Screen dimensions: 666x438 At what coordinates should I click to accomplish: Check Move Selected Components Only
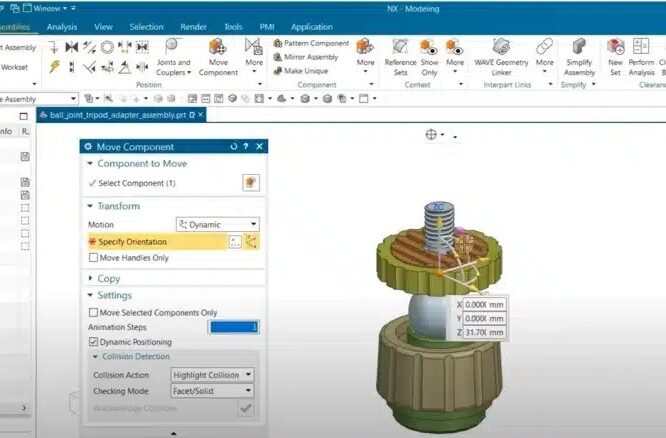[93, 312]
